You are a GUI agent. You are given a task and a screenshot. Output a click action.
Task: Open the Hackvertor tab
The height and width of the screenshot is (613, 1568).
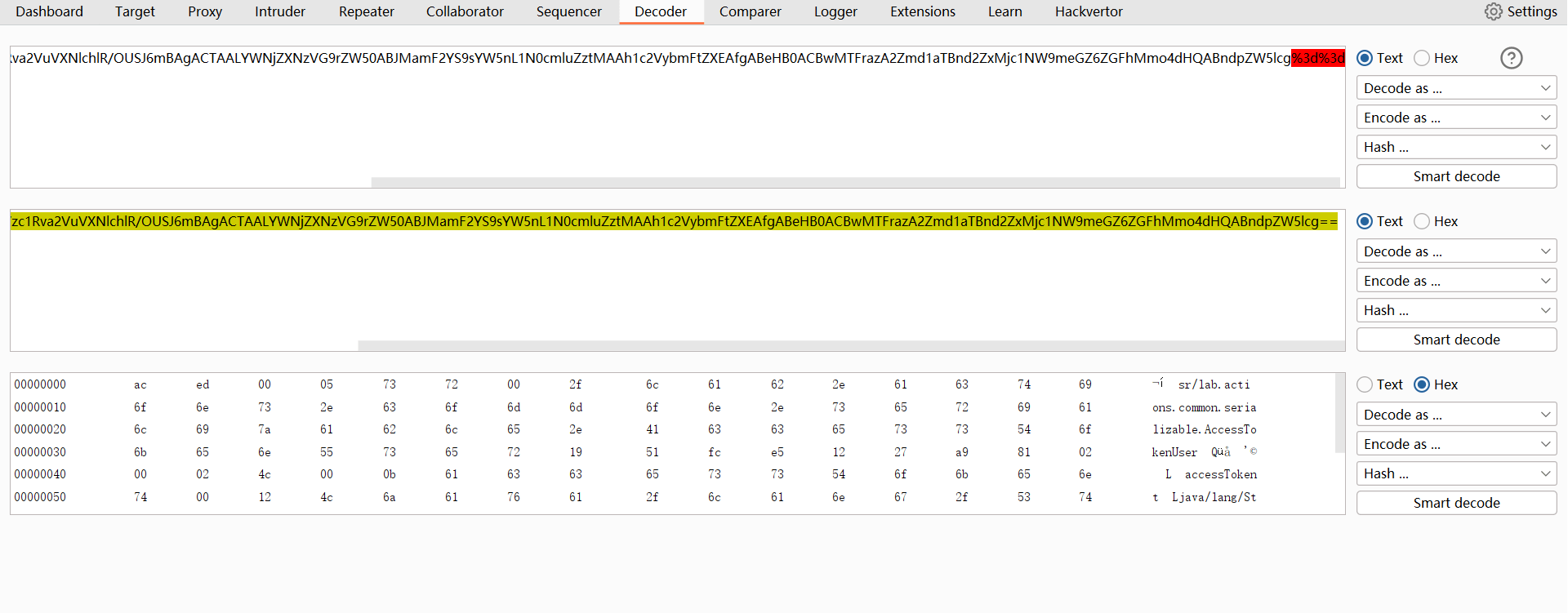point(1088,11)
